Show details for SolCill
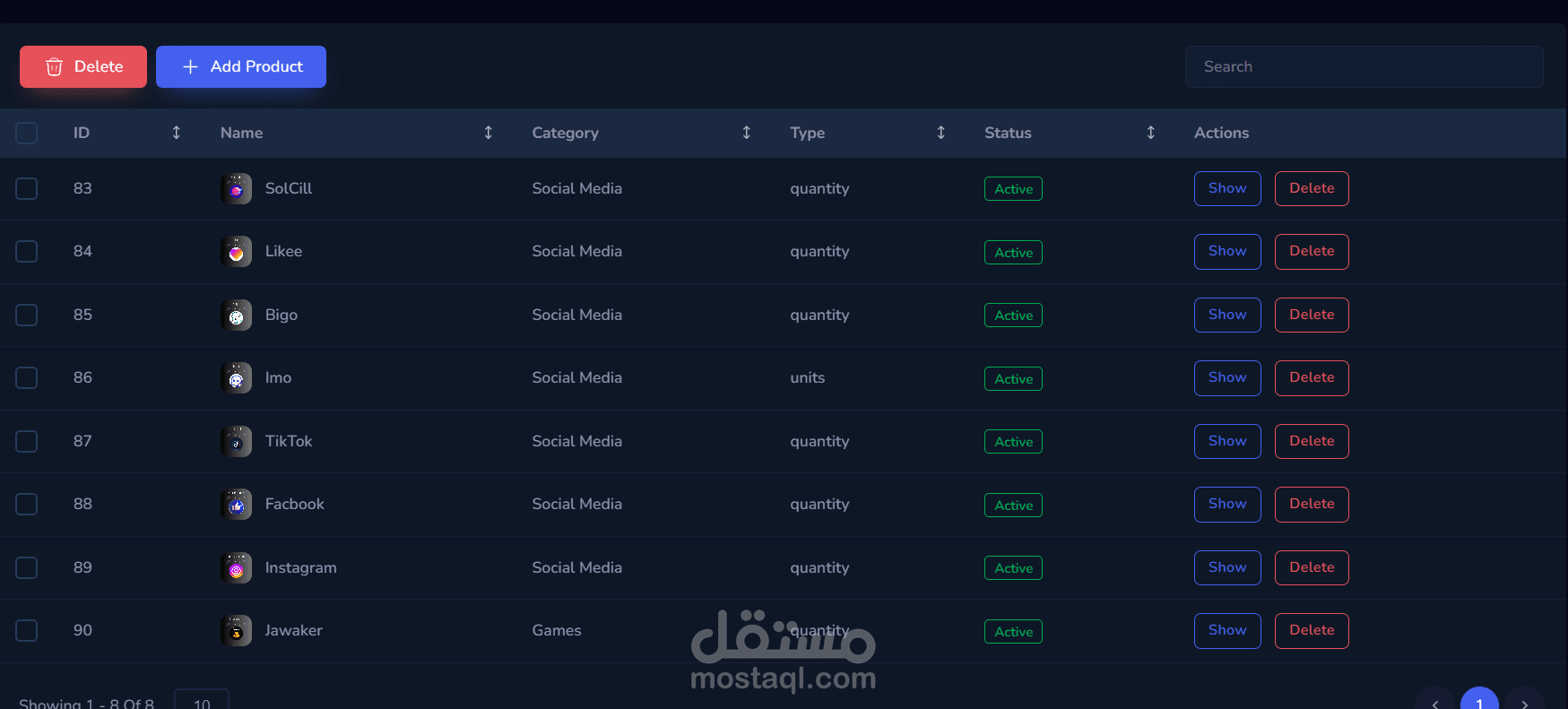 pos(1227,189)
